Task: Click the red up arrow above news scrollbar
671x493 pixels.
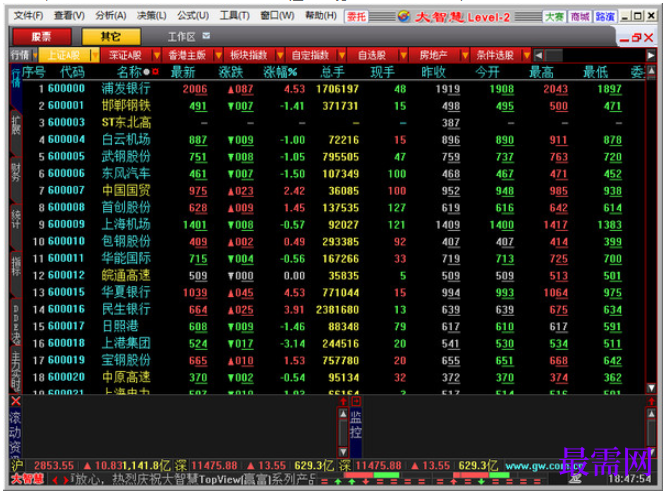Action: tap(343, 401)
